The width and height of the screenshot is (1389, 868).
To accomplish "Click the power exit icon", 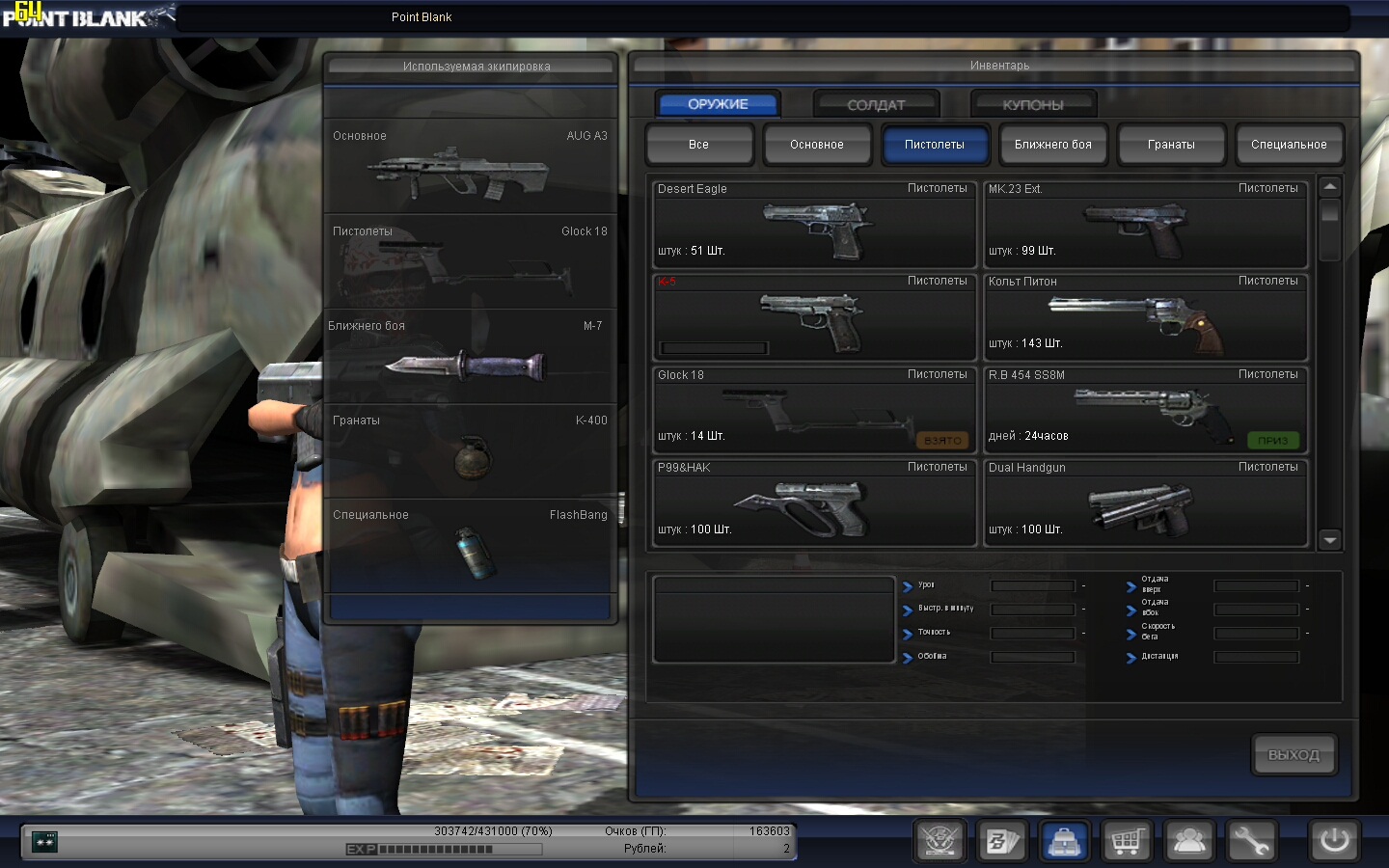I will coord(1334,841).
